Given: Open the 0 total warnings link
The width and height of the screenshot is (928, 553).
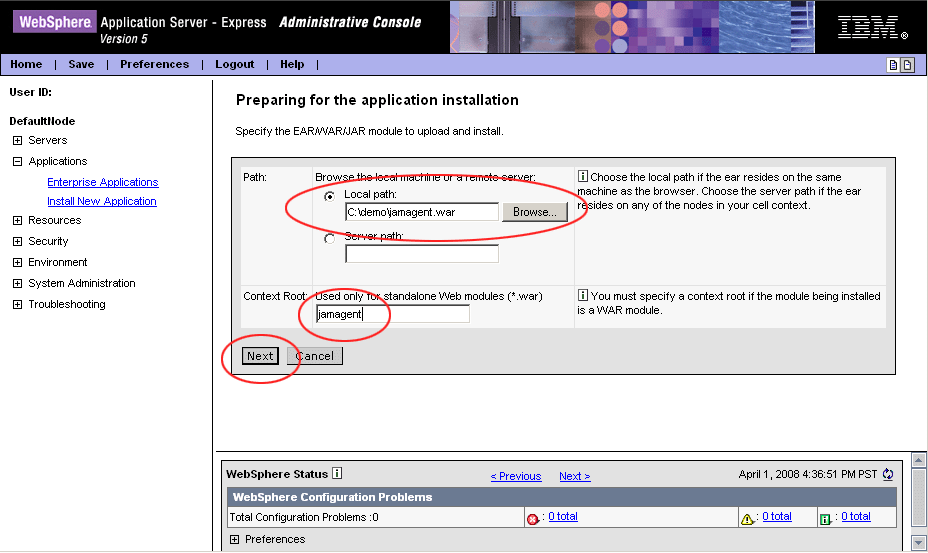Looking at the screenshot, I should click(776, 516).
